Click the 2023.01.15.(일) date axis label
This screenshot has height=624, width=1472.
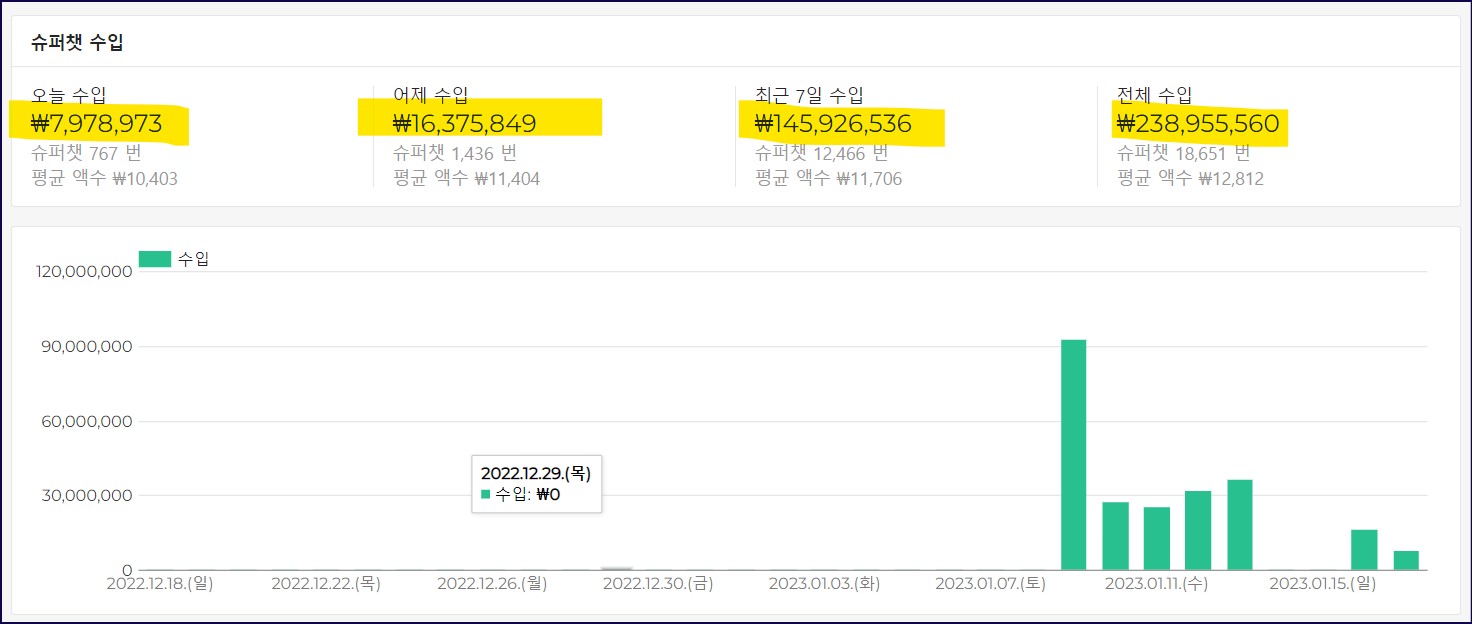(1323, 583)
